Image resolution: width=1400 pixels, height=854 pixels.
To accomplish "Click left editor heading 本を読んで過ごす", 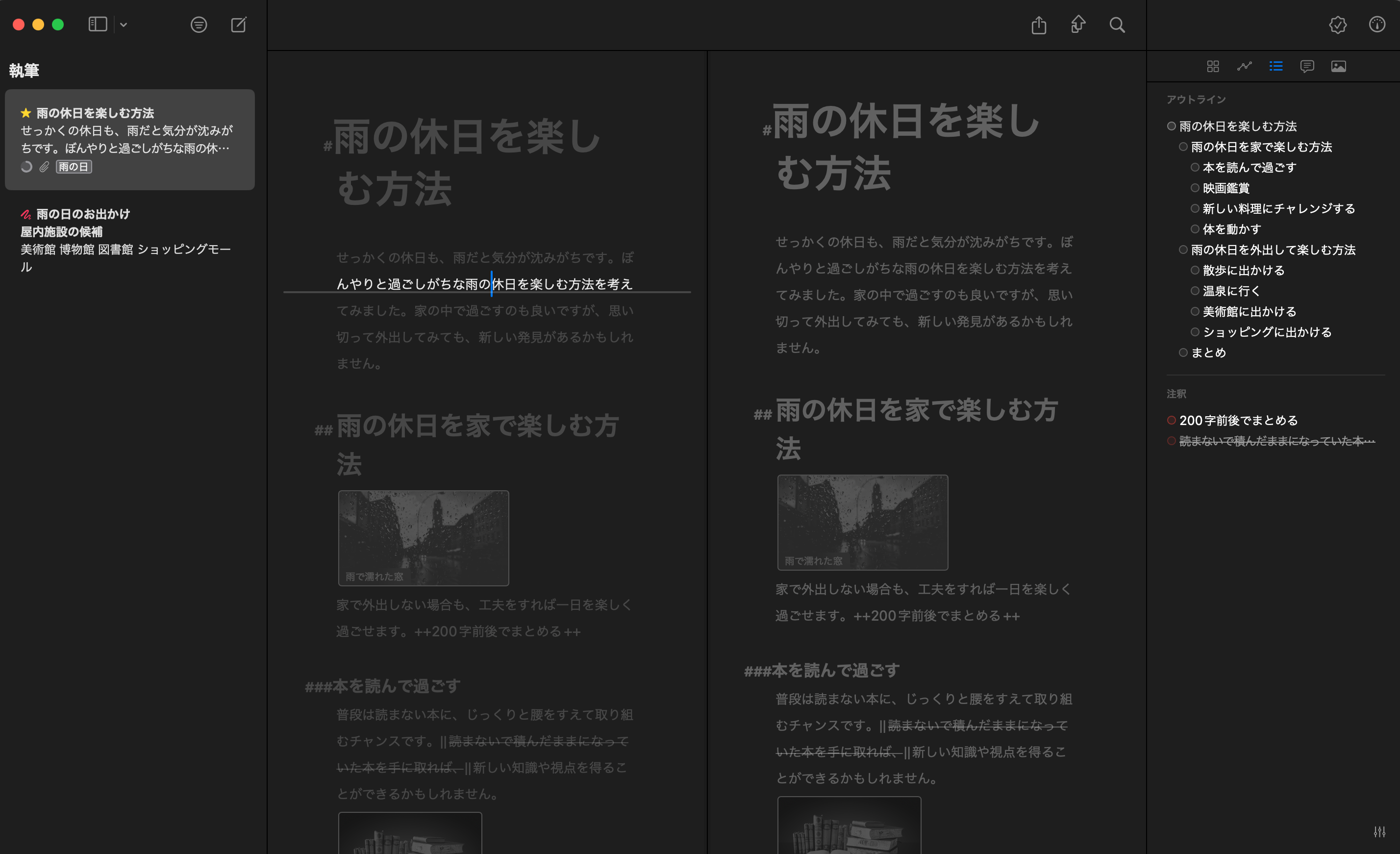I will (x=396, y=686).
